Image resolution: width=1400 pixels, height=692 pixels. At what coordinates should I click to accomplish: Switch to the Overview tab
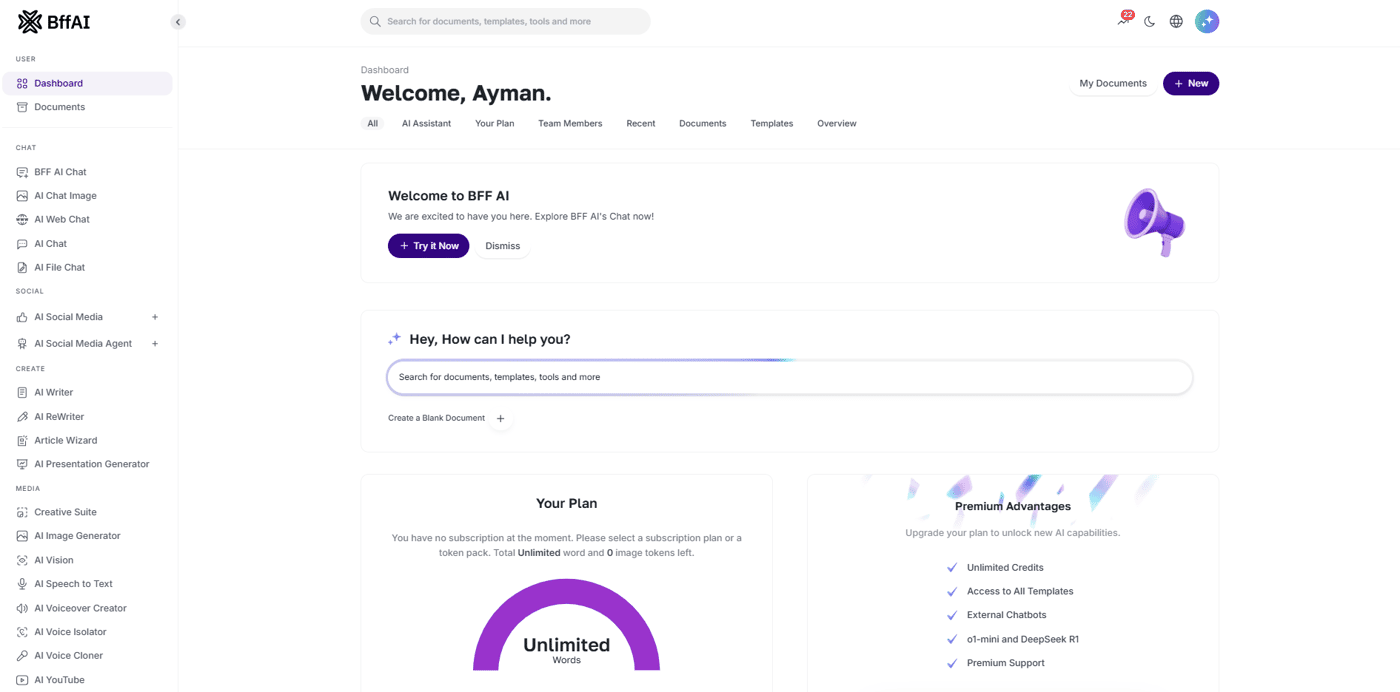(837, 124)
